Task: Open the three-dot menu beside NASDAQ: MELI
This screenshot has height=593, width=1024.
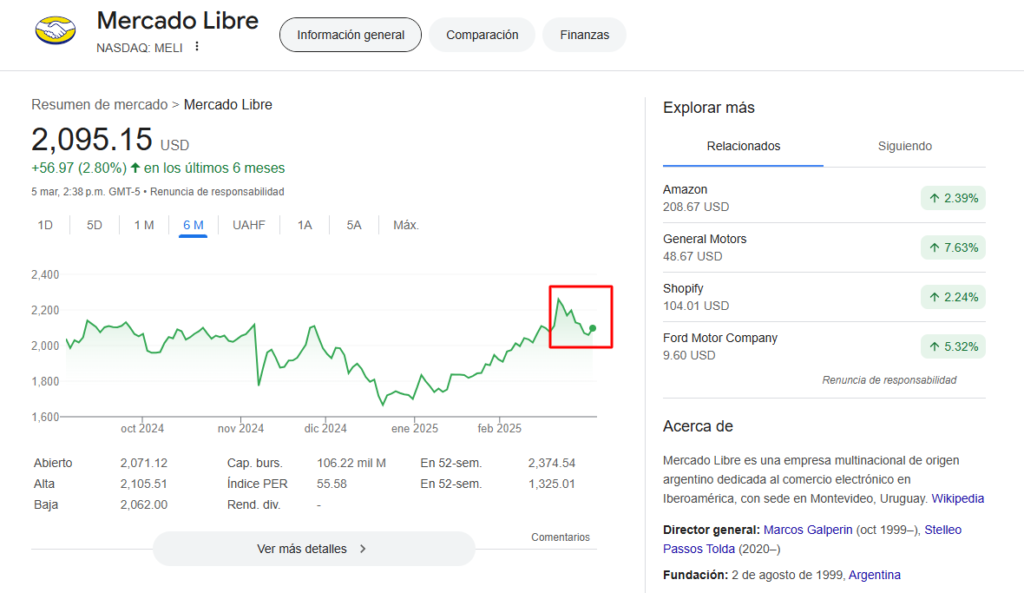Action: click(x=197, y=47)
